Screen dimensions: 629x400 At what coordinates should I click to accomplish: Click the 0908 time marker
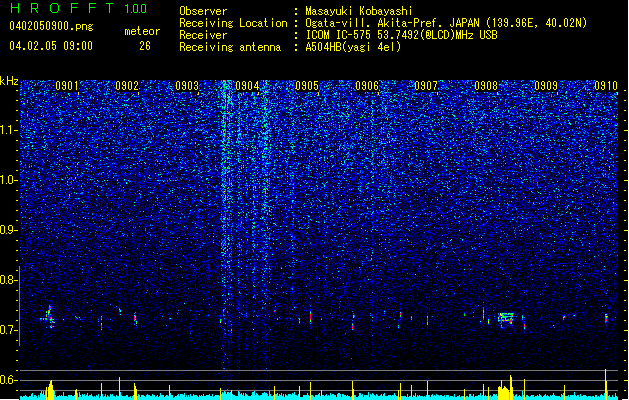point(486,86)
